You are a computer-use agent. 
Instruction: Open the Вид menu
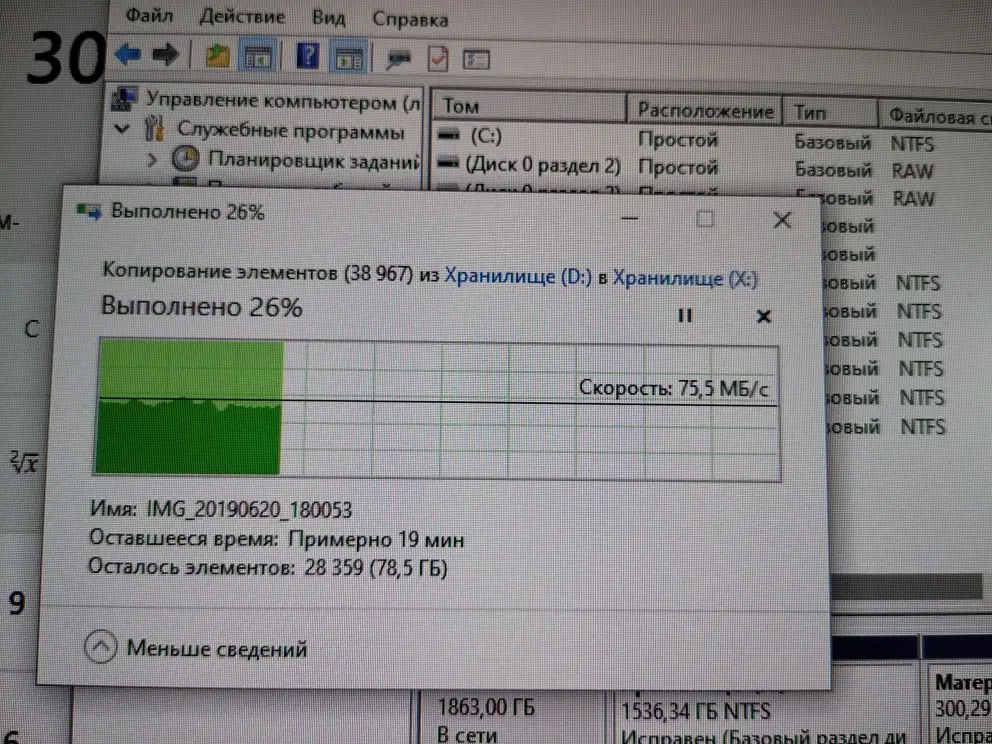coord(328,18)
